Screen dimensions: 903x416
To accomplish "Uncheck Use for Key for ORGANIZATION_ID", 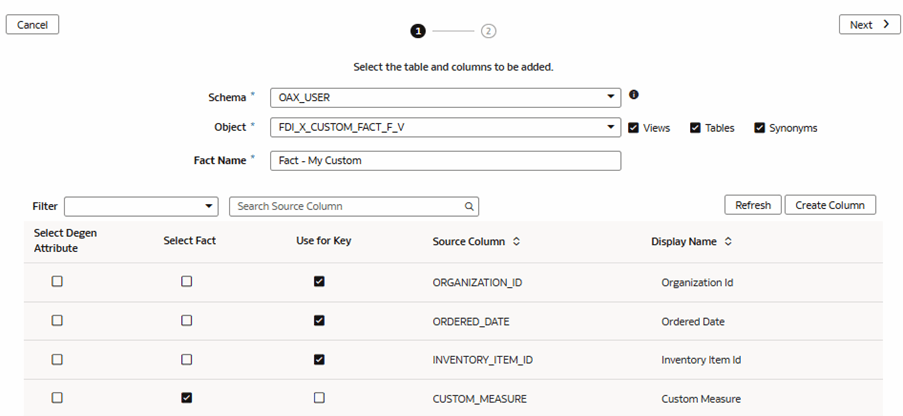I will point(319,282).
